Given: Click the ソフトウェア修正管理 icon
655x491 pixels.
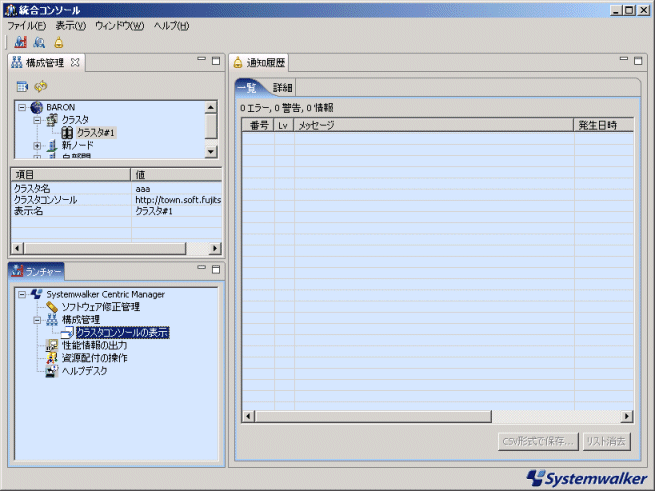Looking at the screenshot, I should point(52,307).
